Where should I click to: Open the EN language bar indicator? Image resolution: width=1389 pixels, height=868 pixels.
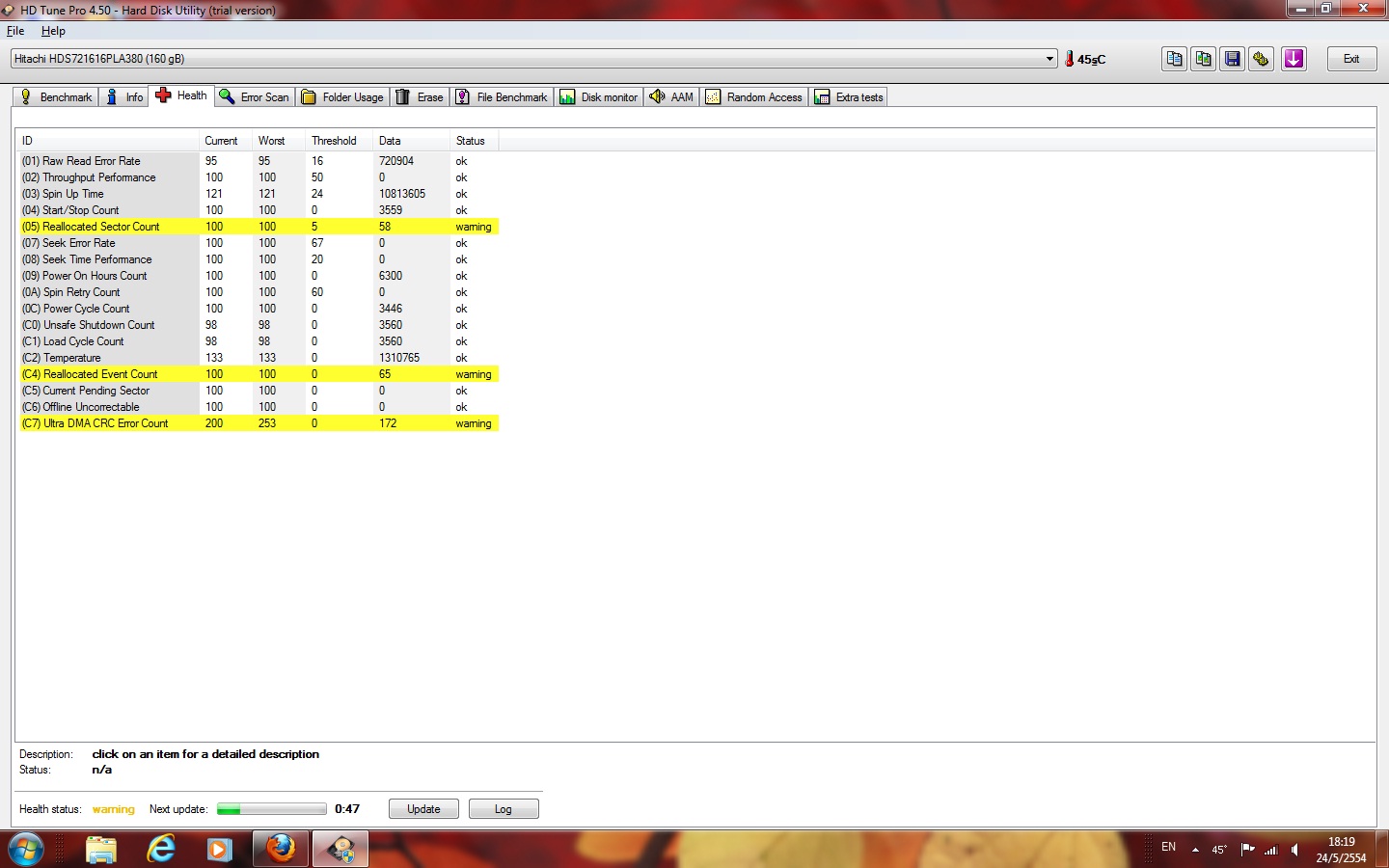(x=1168, y=847)
